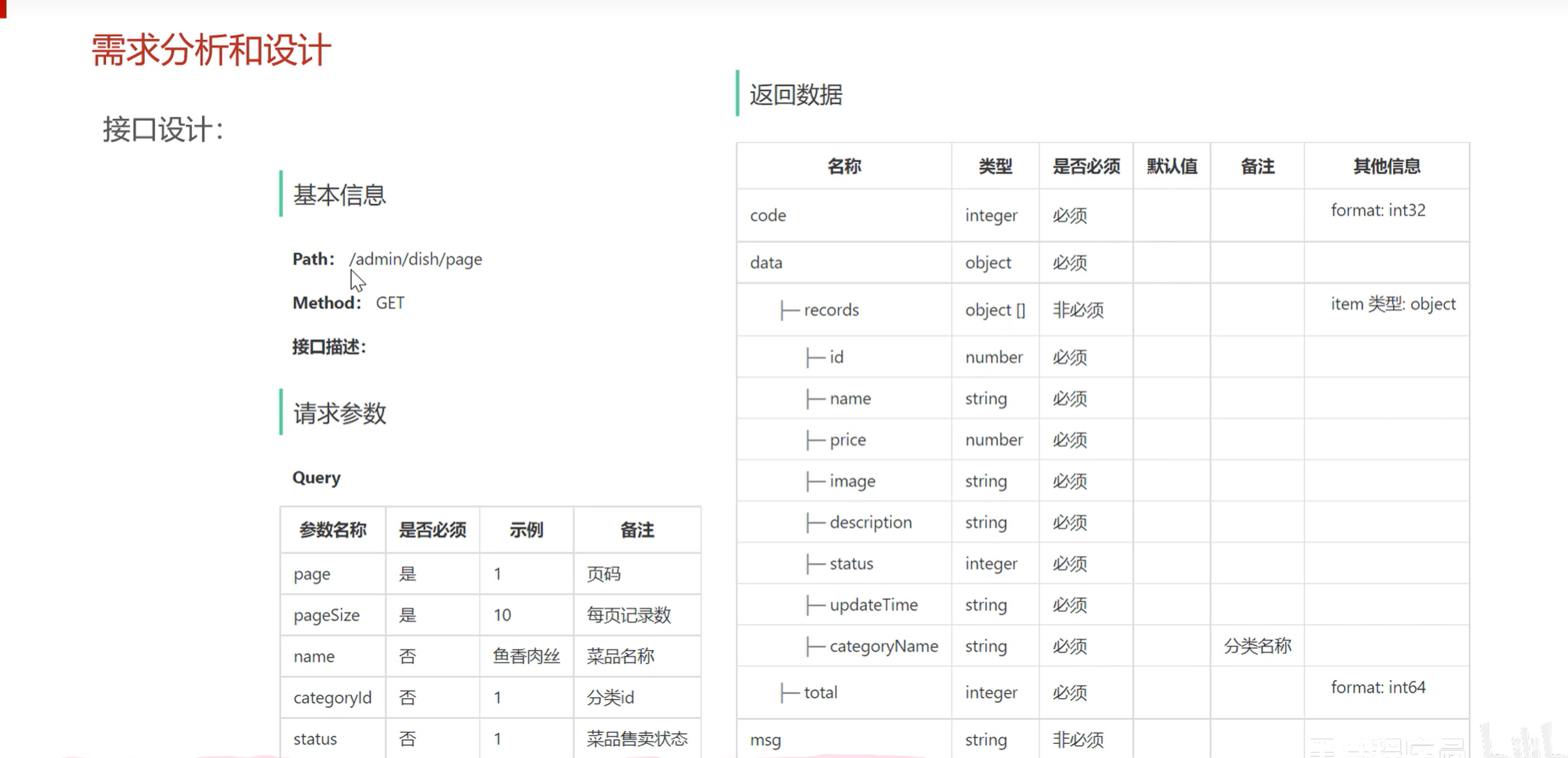1568x758 pixels.
Task: Click the 返回数据 section heading
Action: coord(795,95)
